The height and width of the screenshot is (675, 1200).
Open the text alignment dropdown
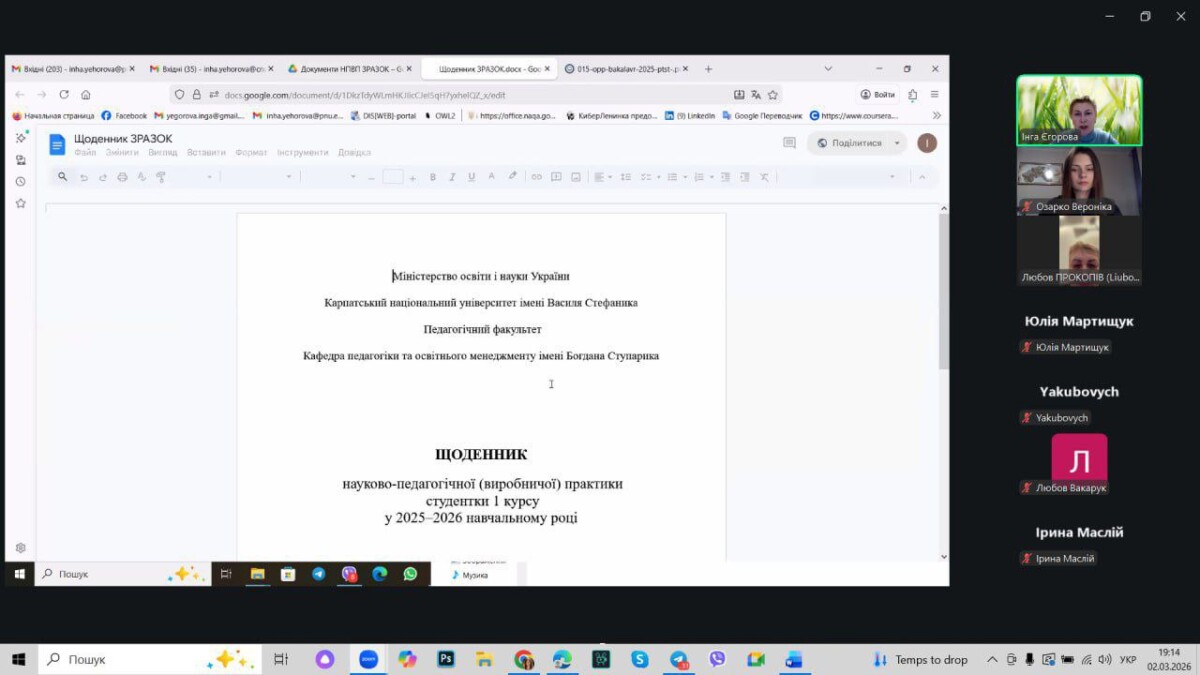tap(602, 177)
